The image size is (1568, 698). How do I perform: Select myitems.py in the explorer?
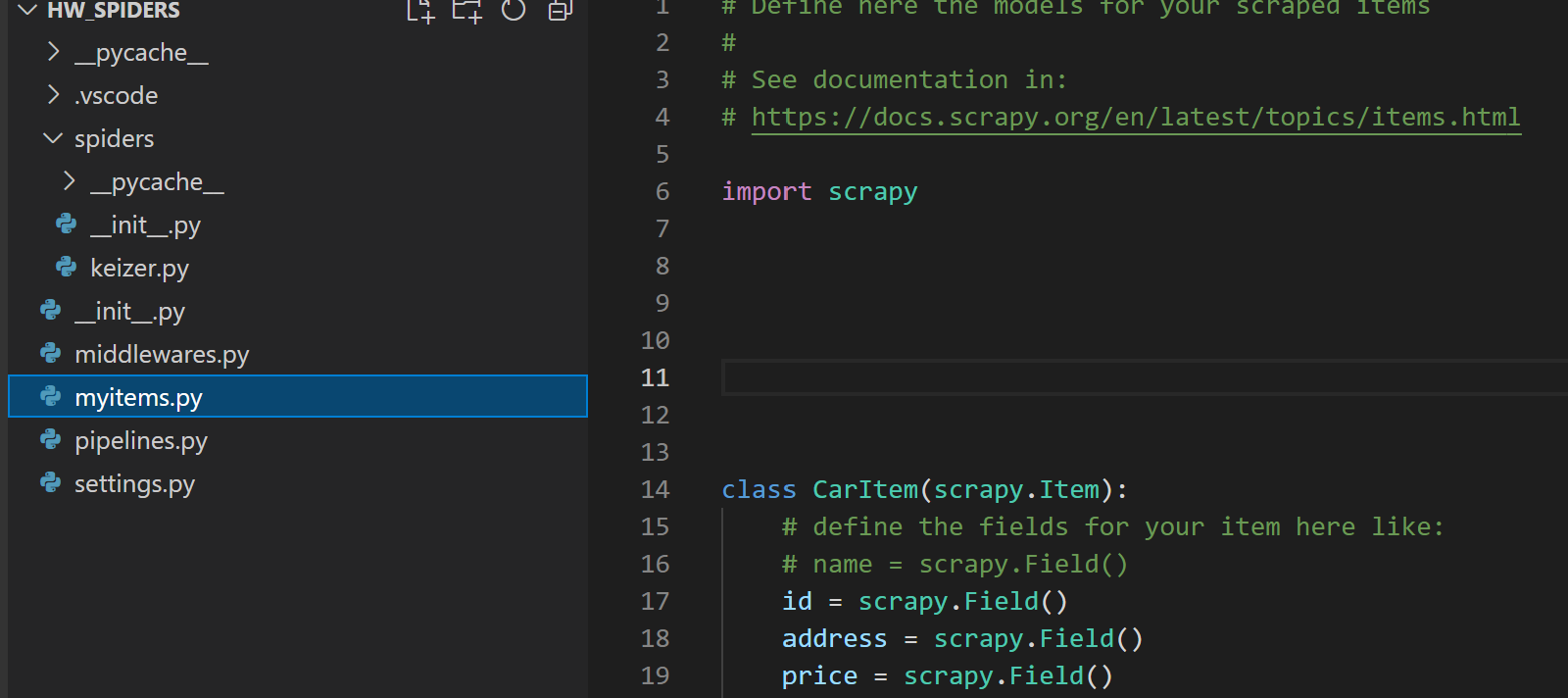point(298,397)
